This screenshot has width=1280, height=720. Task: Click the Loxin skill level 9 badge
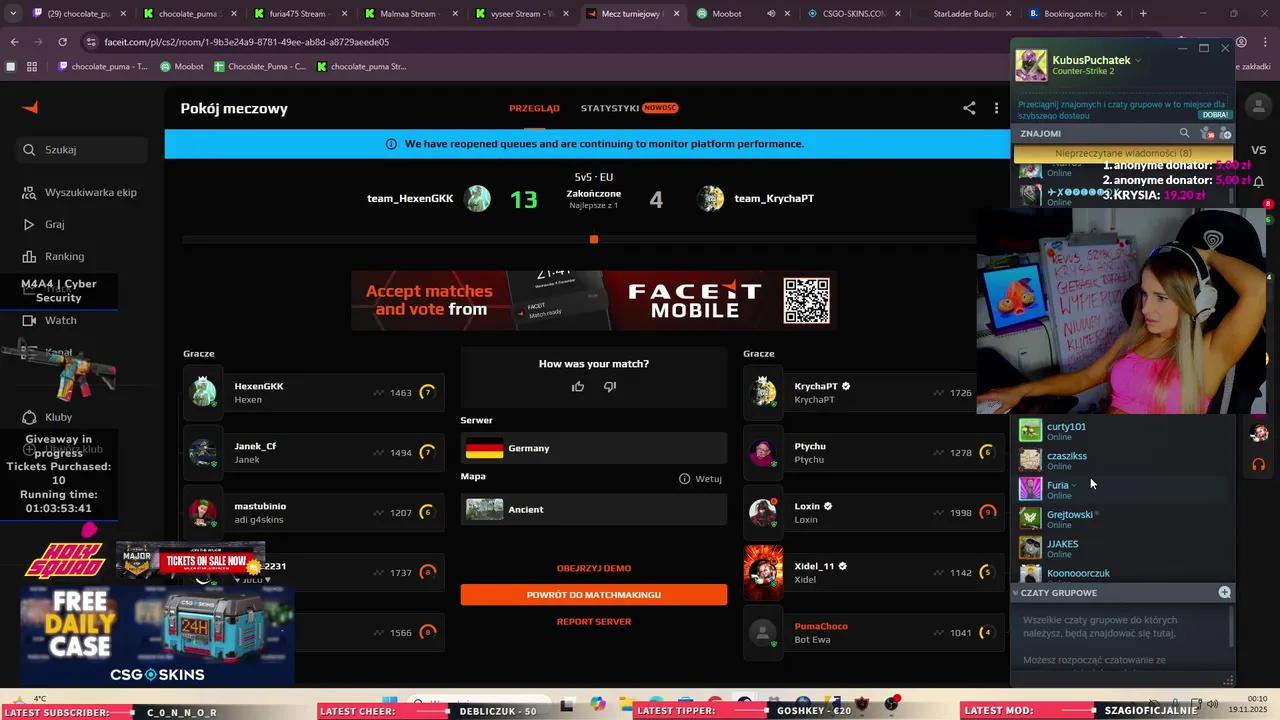tap(988, 513)
